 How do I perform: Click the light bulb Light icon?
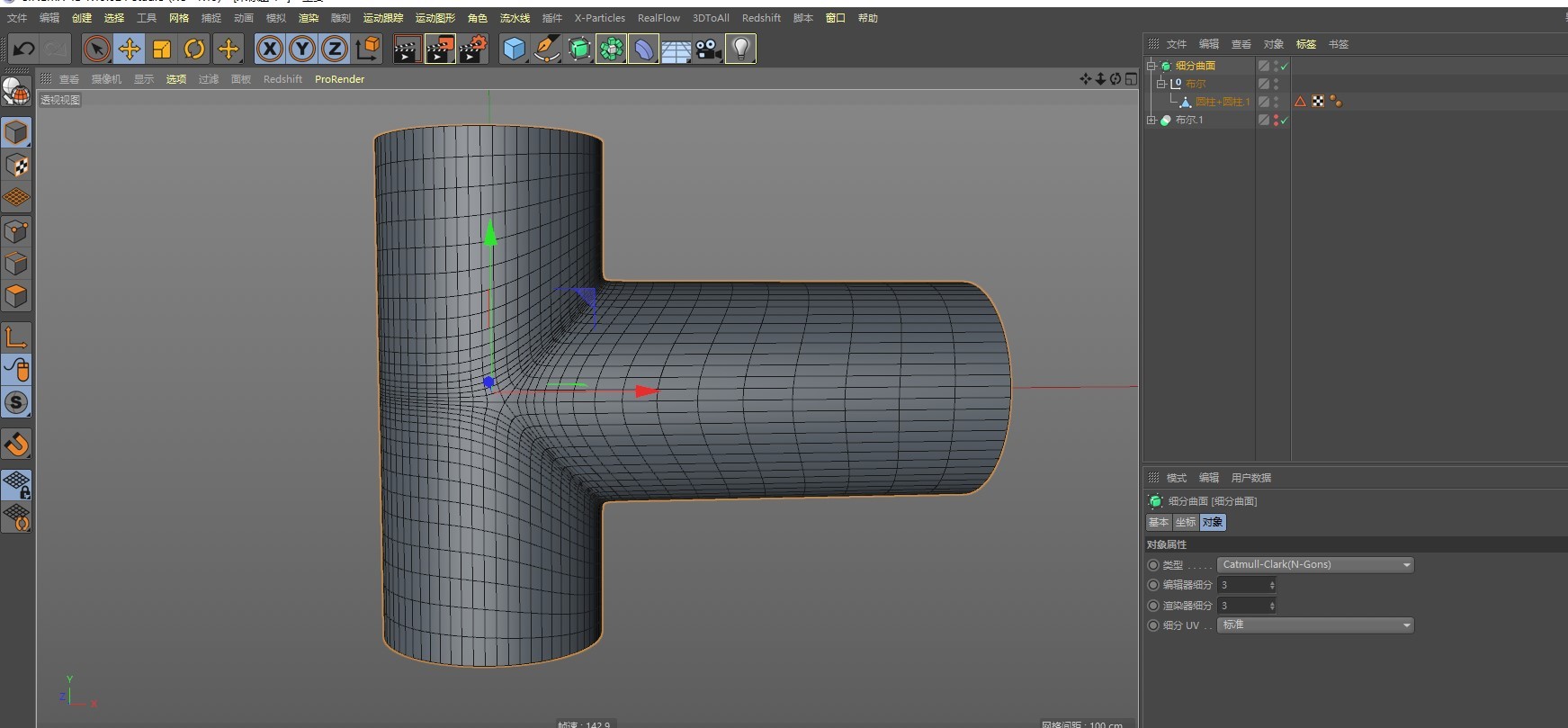(x=740, y=49)
